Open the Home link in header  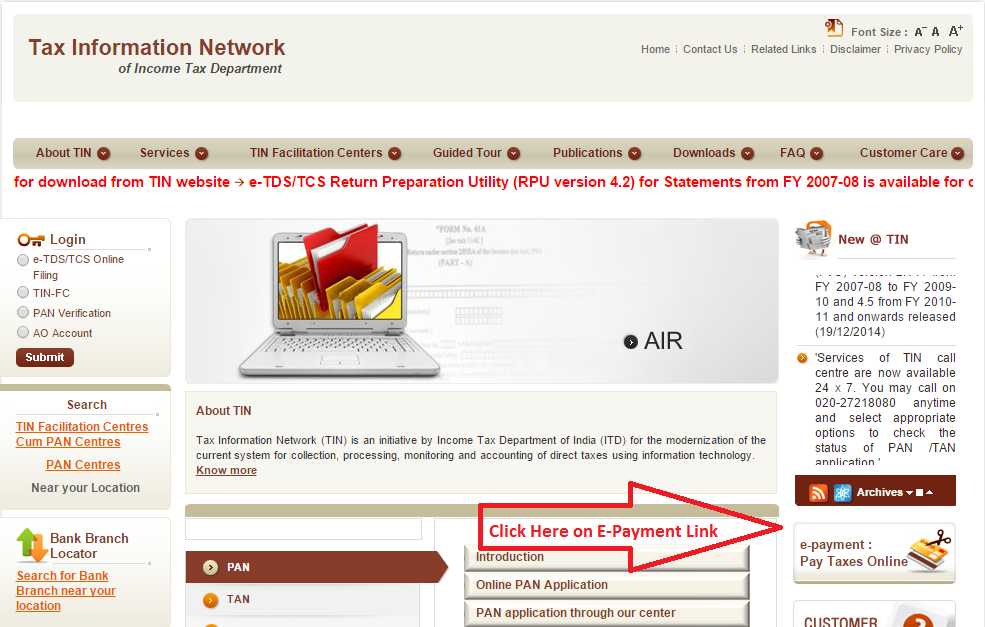click(x=655, y=49)
